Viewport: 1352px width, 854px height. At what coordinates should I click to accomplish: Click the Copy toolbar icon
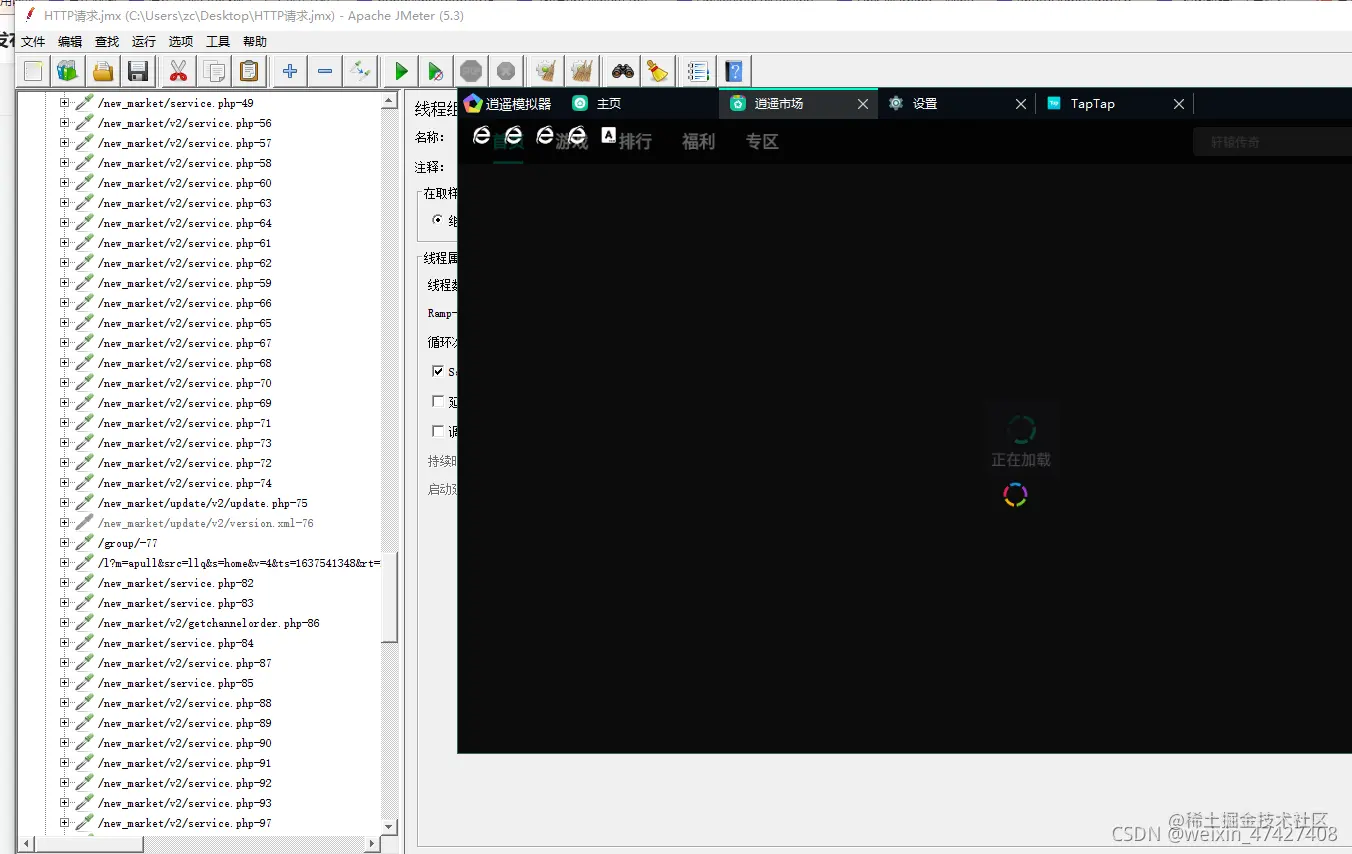pyautogui.click(x=214, y=71)
